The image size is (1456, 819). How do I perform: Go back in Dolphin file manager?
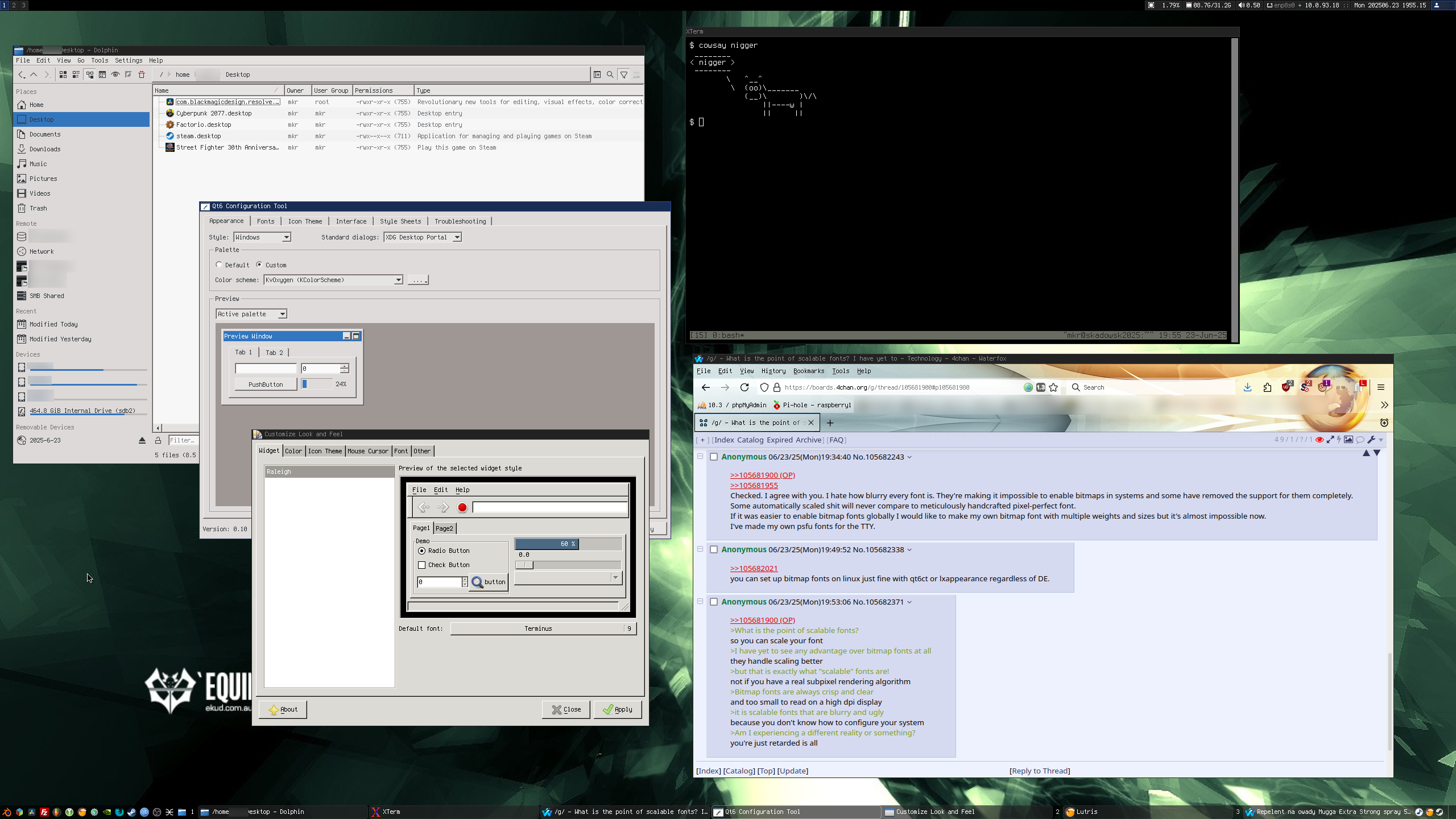click(22, 75)
